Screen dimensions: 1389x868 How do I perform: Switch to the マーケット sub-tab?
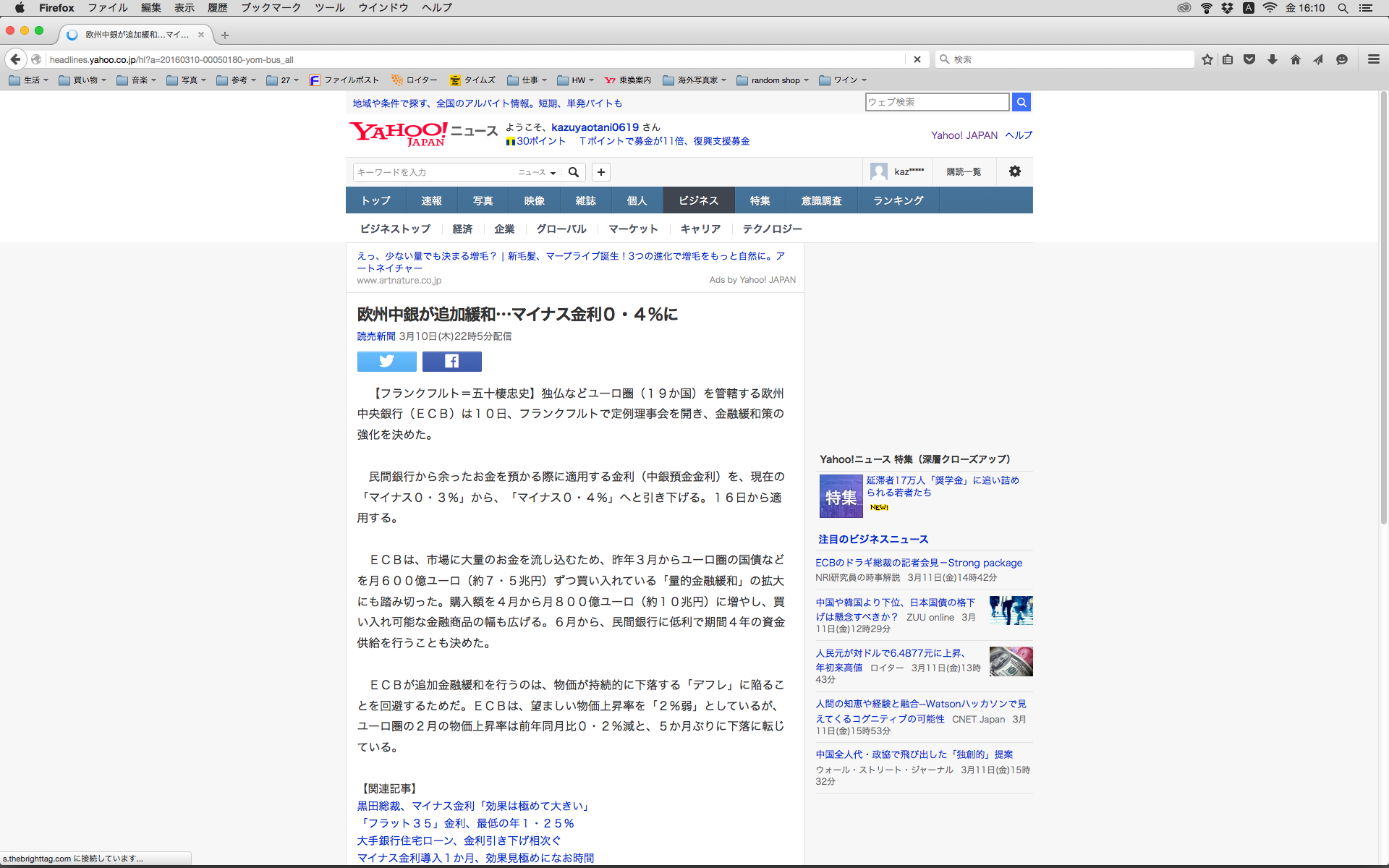coord(633,229)
